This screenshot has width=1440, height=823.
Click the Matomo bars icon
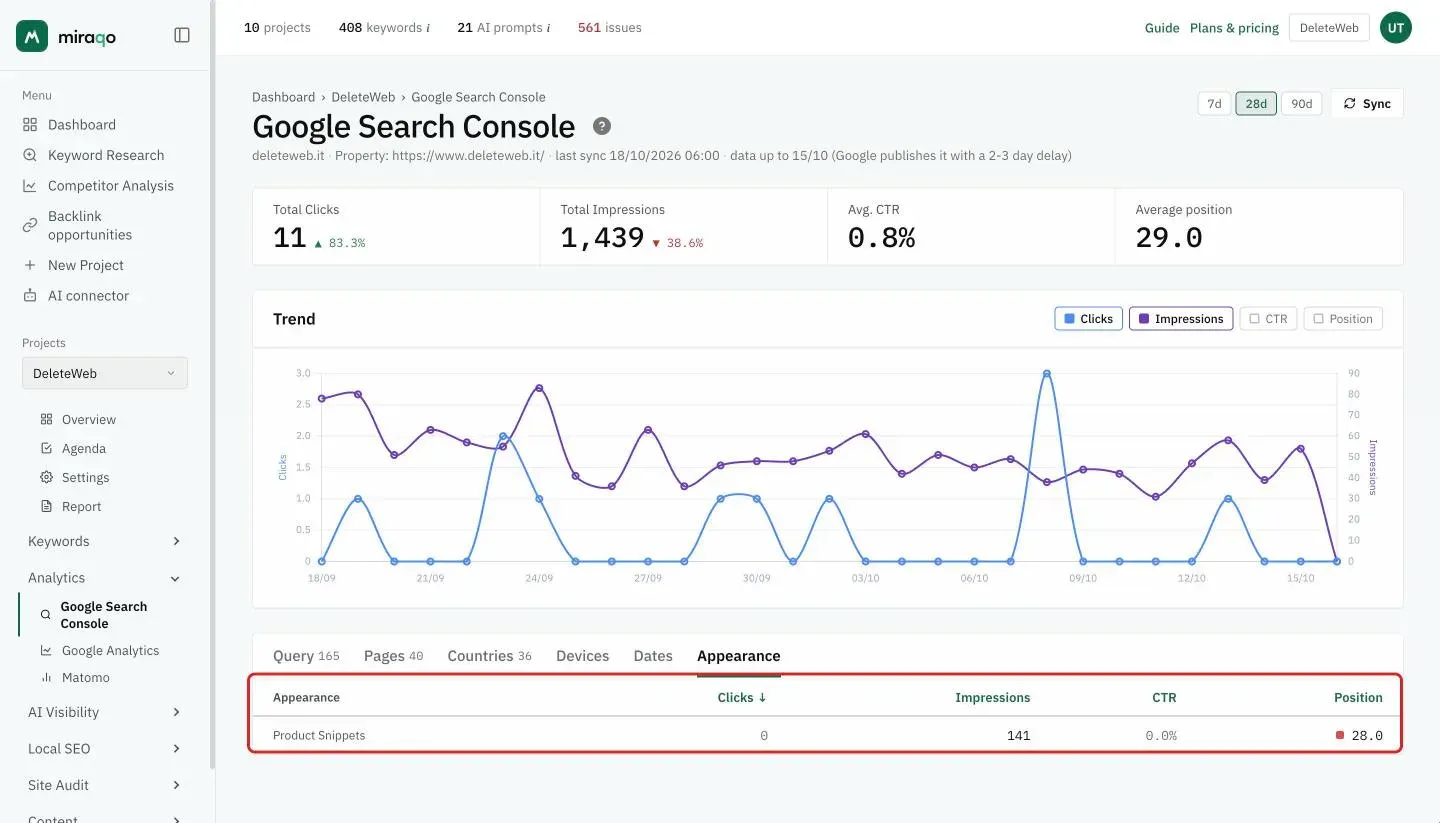click(46, 677)
